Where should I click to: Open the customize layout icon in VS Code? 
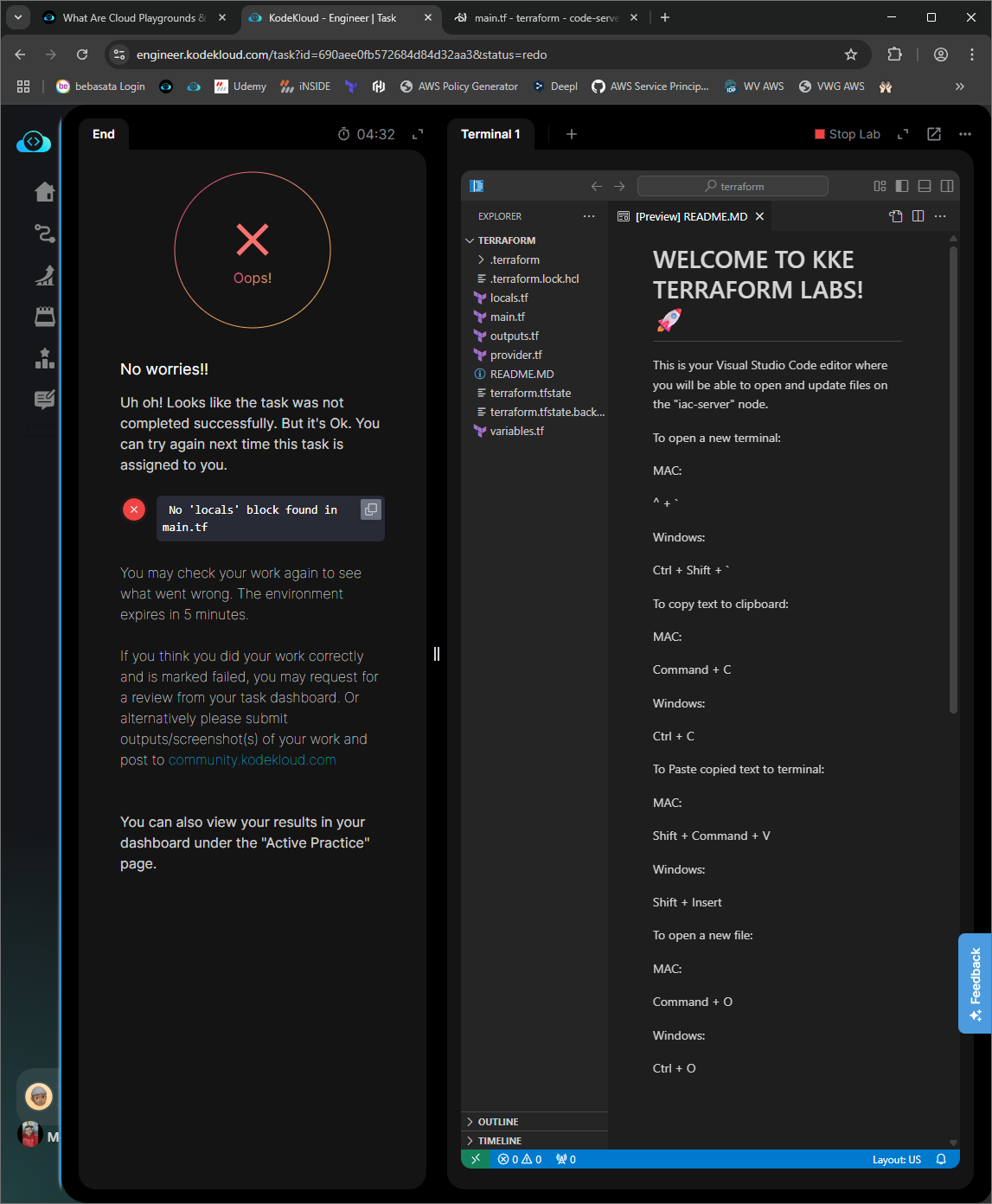[x=880, y=186]
